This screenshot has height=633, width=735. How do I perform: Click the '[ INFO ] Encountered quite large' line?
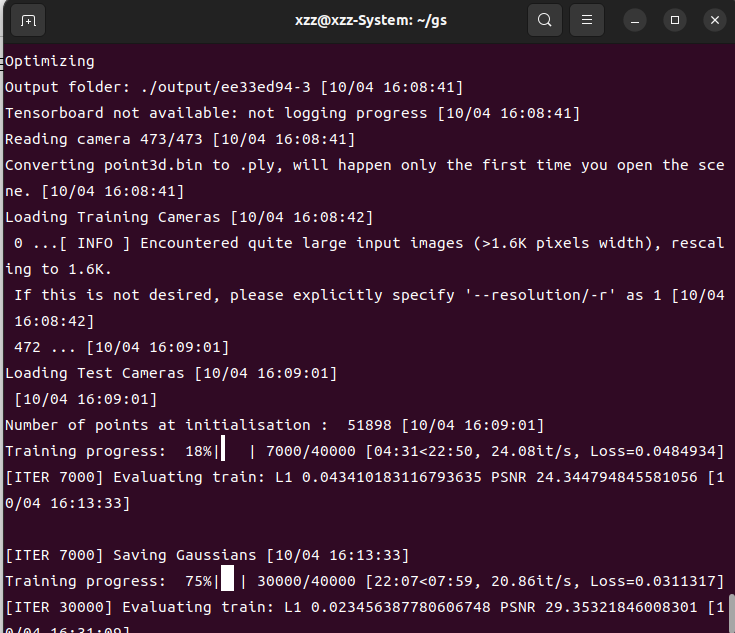(x=365, y=256)
